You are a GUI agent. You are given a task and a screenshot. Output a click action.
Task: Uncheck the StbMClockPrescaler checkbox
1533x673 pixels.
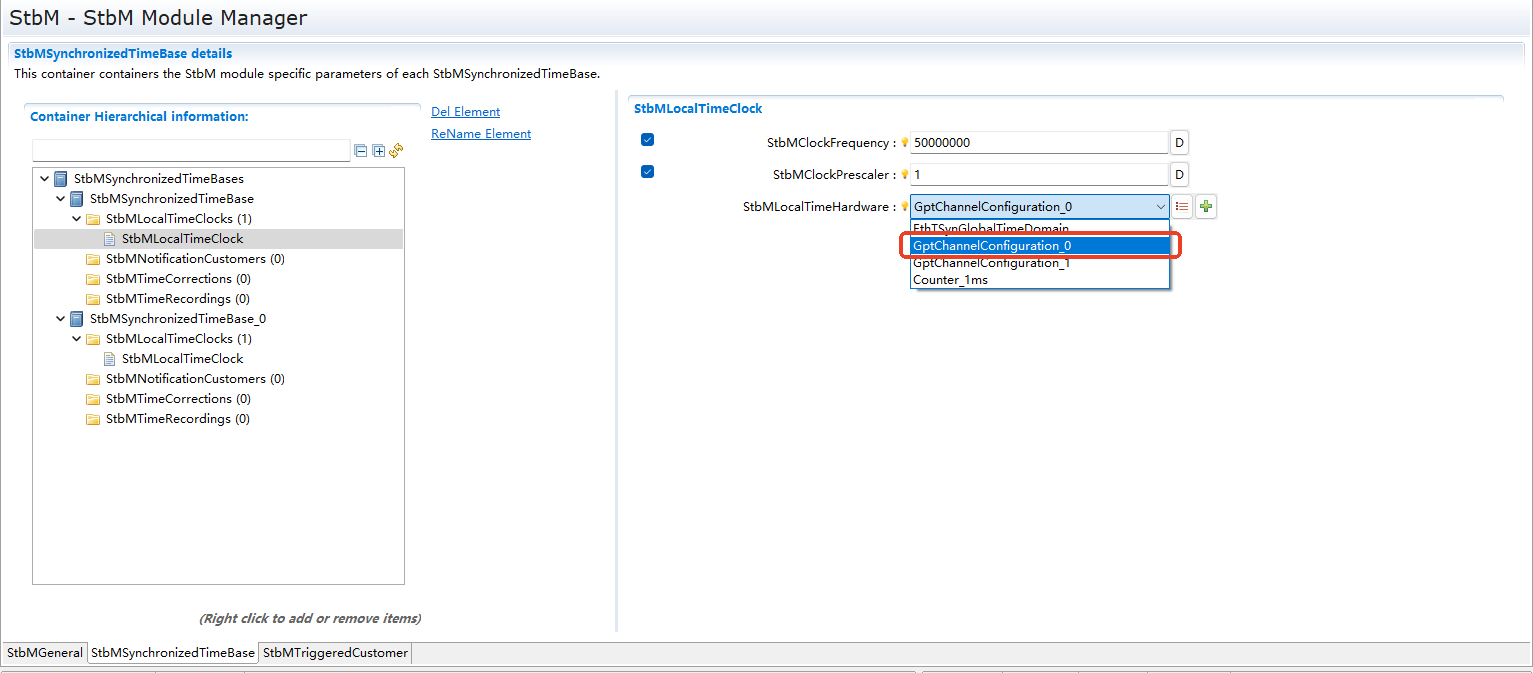coord(647,172)
